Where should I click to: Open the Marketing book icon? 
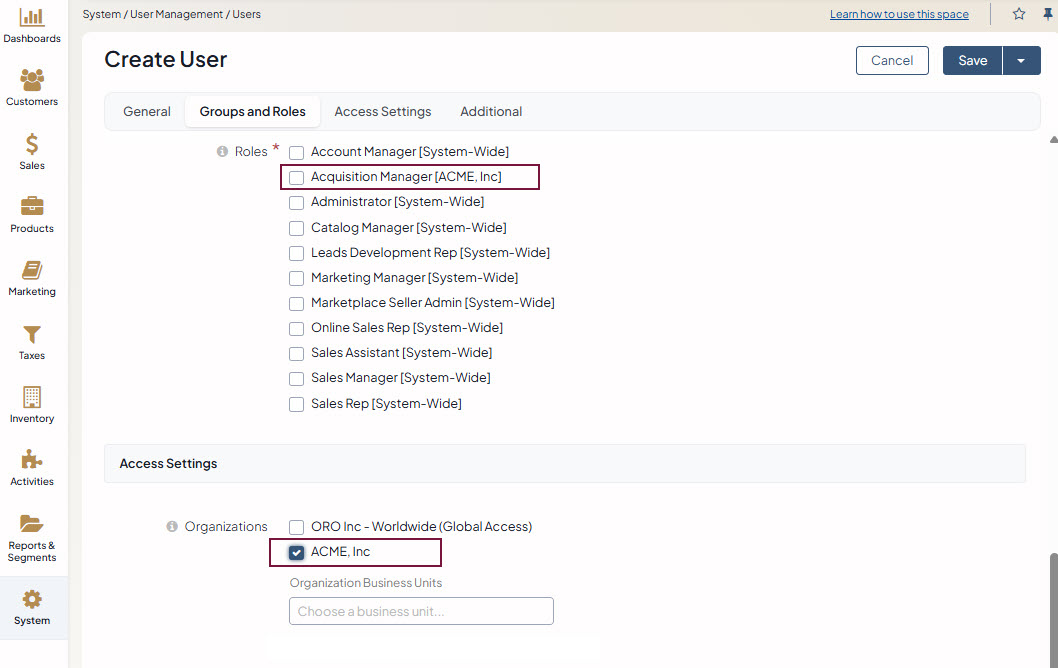(x=32, y=271)
